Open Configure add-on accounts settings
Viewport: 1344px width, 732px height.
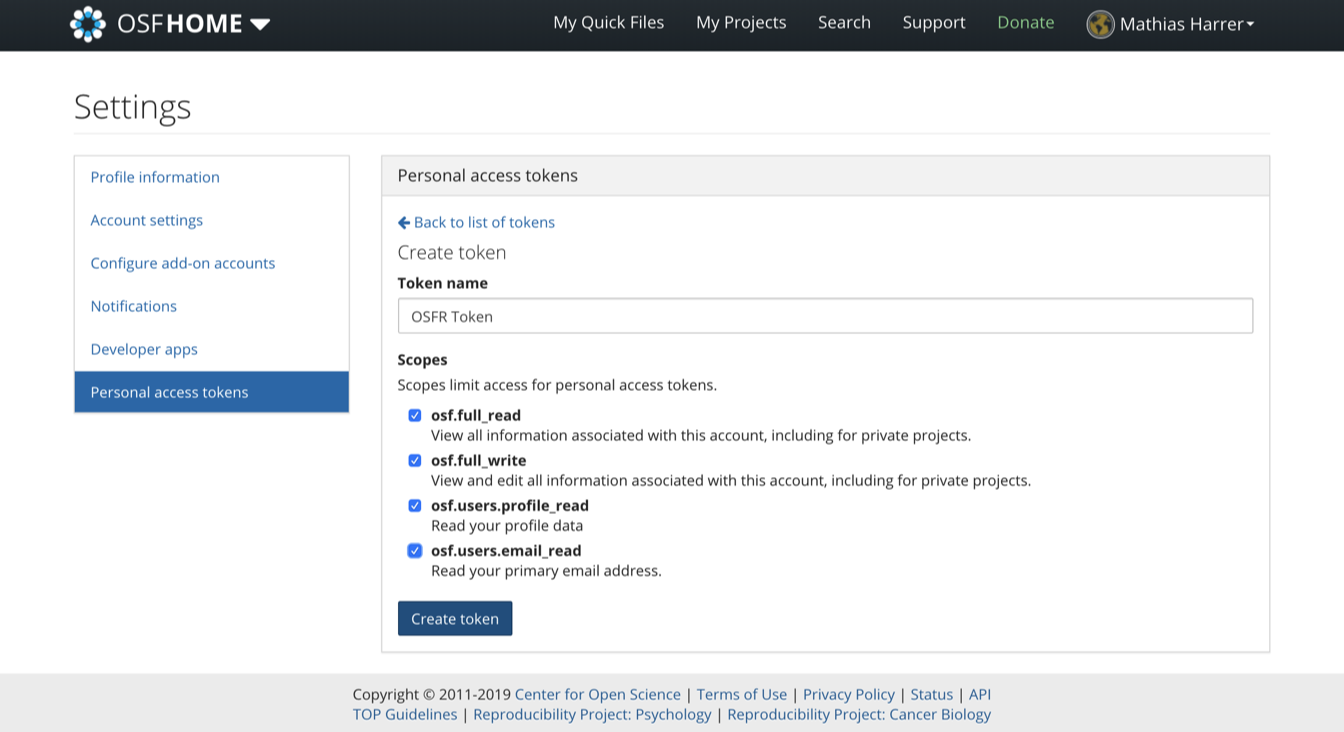click(183, 263)
